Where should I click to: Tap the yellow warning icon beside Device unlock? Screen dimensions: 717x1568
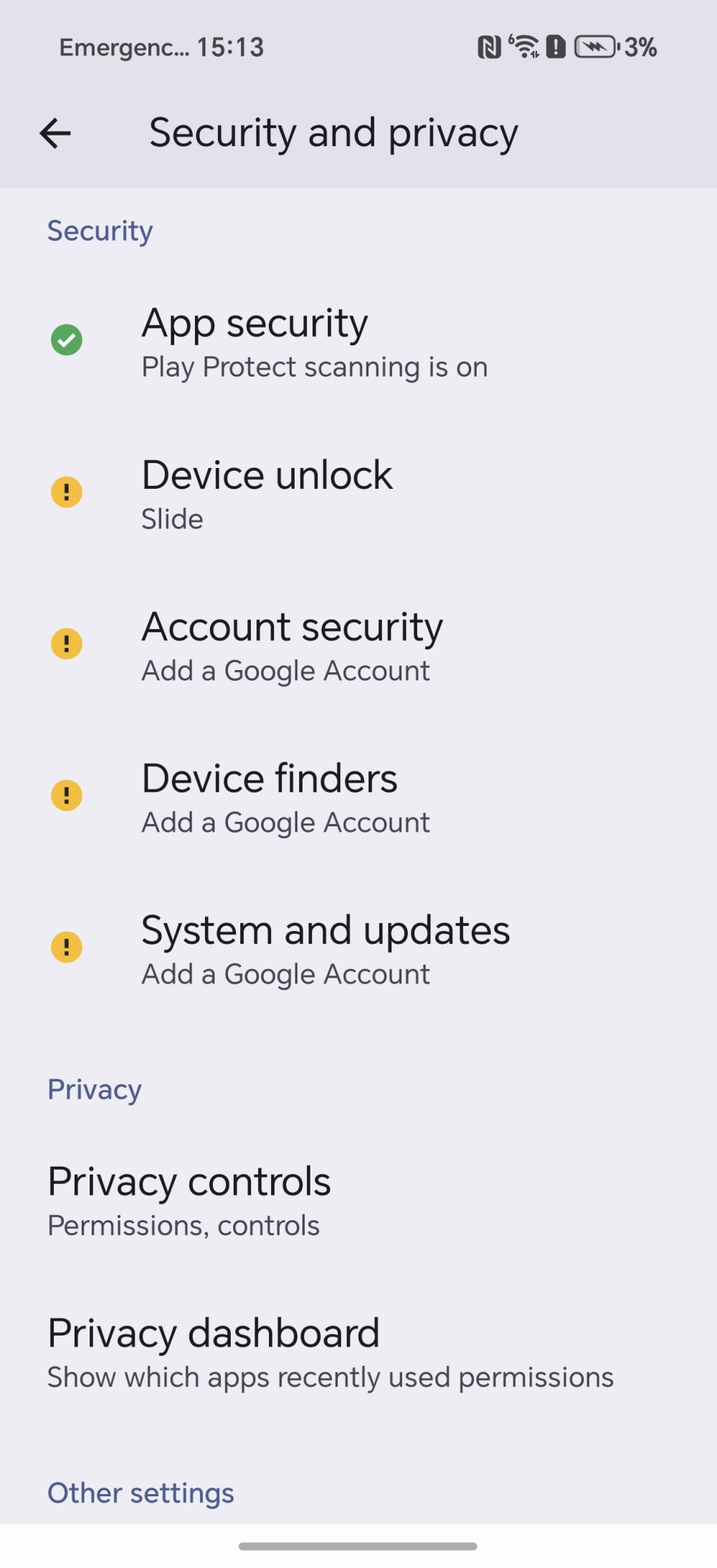[x=67, y=492]
